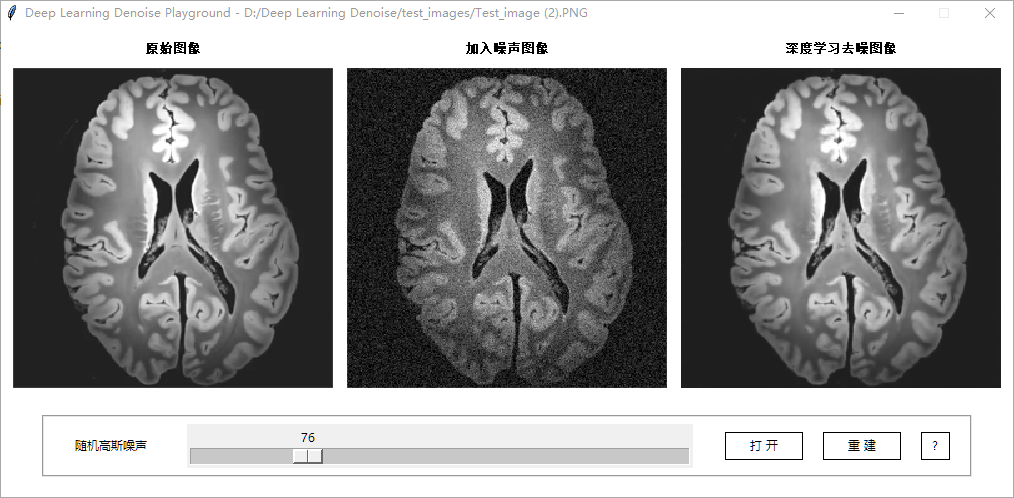Image resolution: width=1014 pixels, height=498 pixels.
Task: Click the disabled maximize window button
Action: [x=944, y=13]
